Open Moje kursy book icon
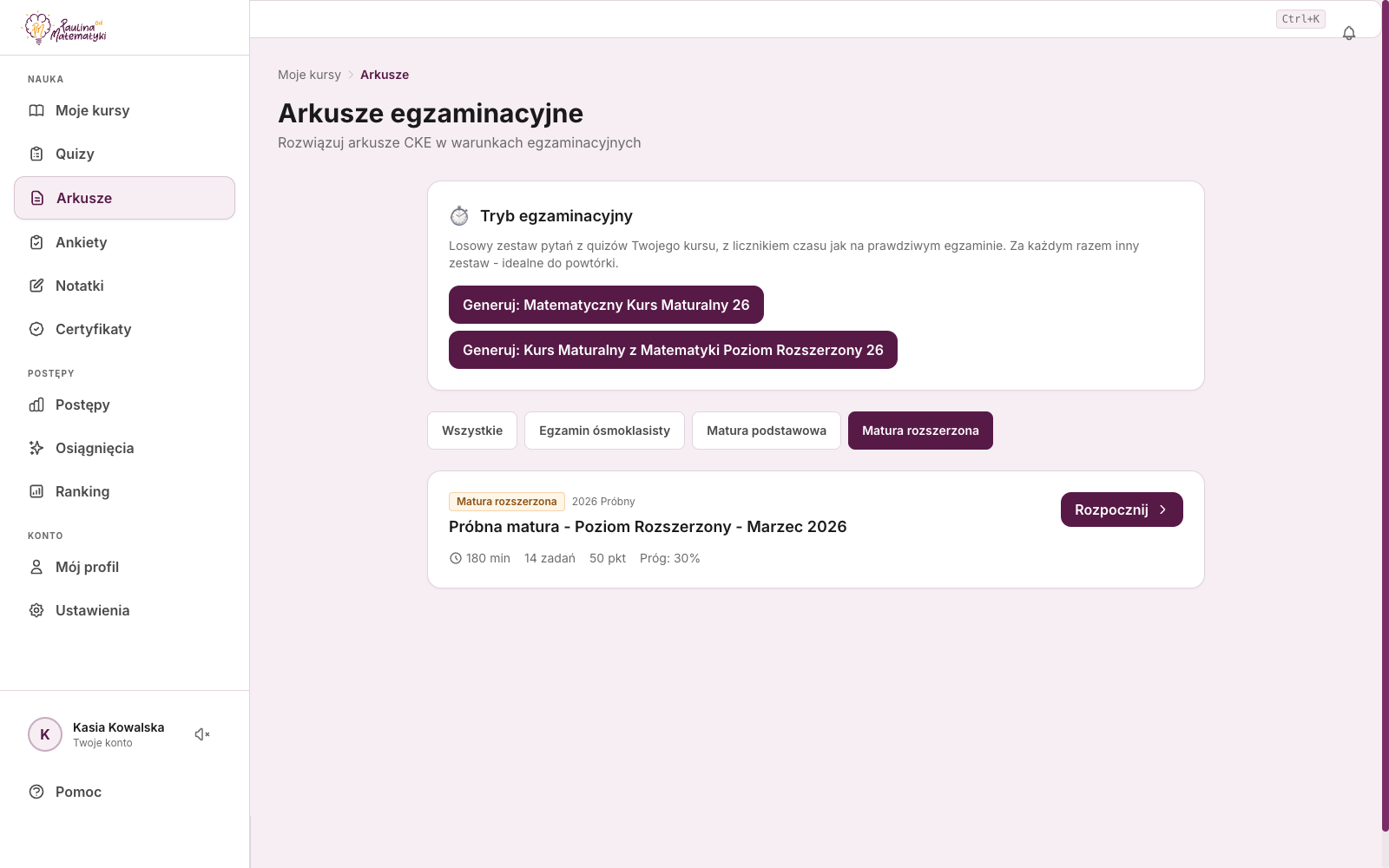 pos(36,110)
